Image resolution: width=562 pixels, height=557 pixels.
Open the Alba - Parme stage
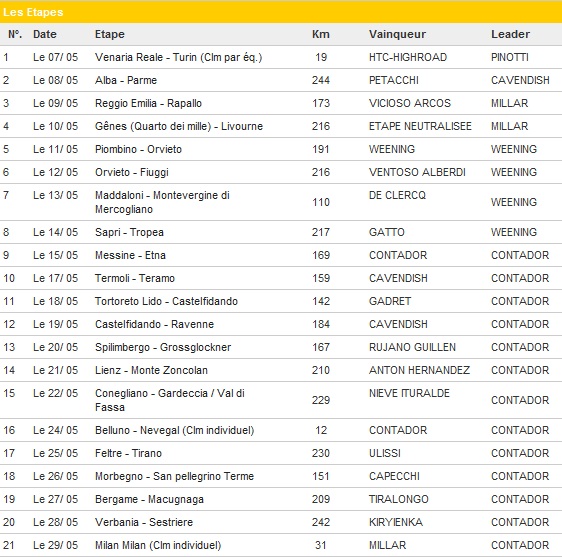point(126,80)
